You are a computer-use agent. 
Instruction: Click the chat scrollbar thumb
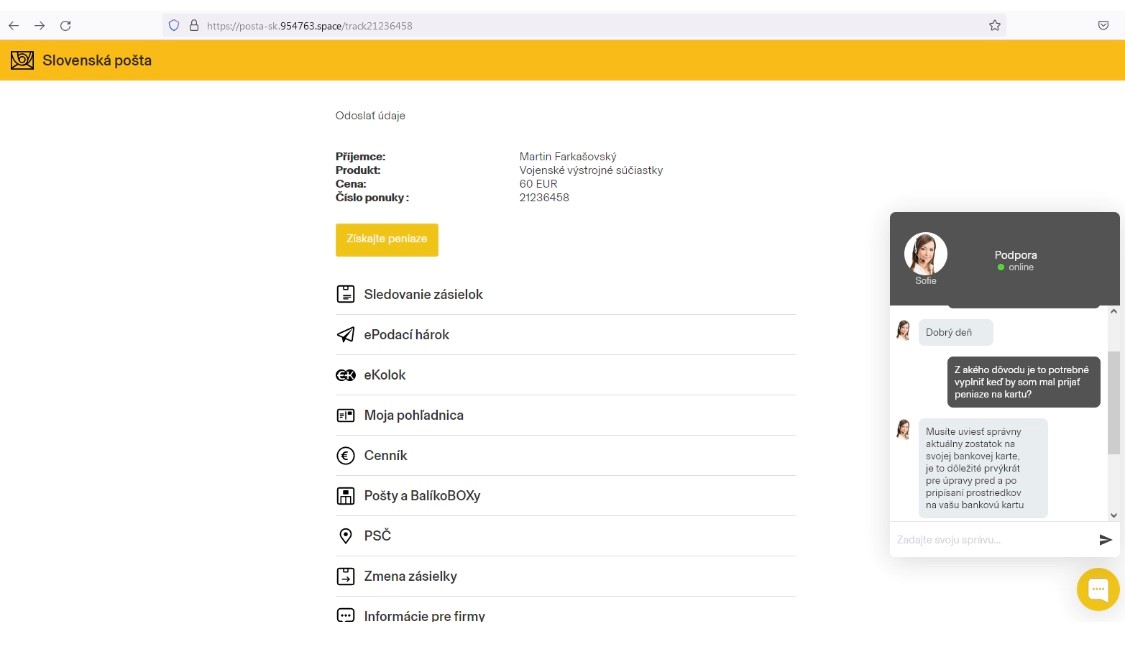tap(1114, 403)
